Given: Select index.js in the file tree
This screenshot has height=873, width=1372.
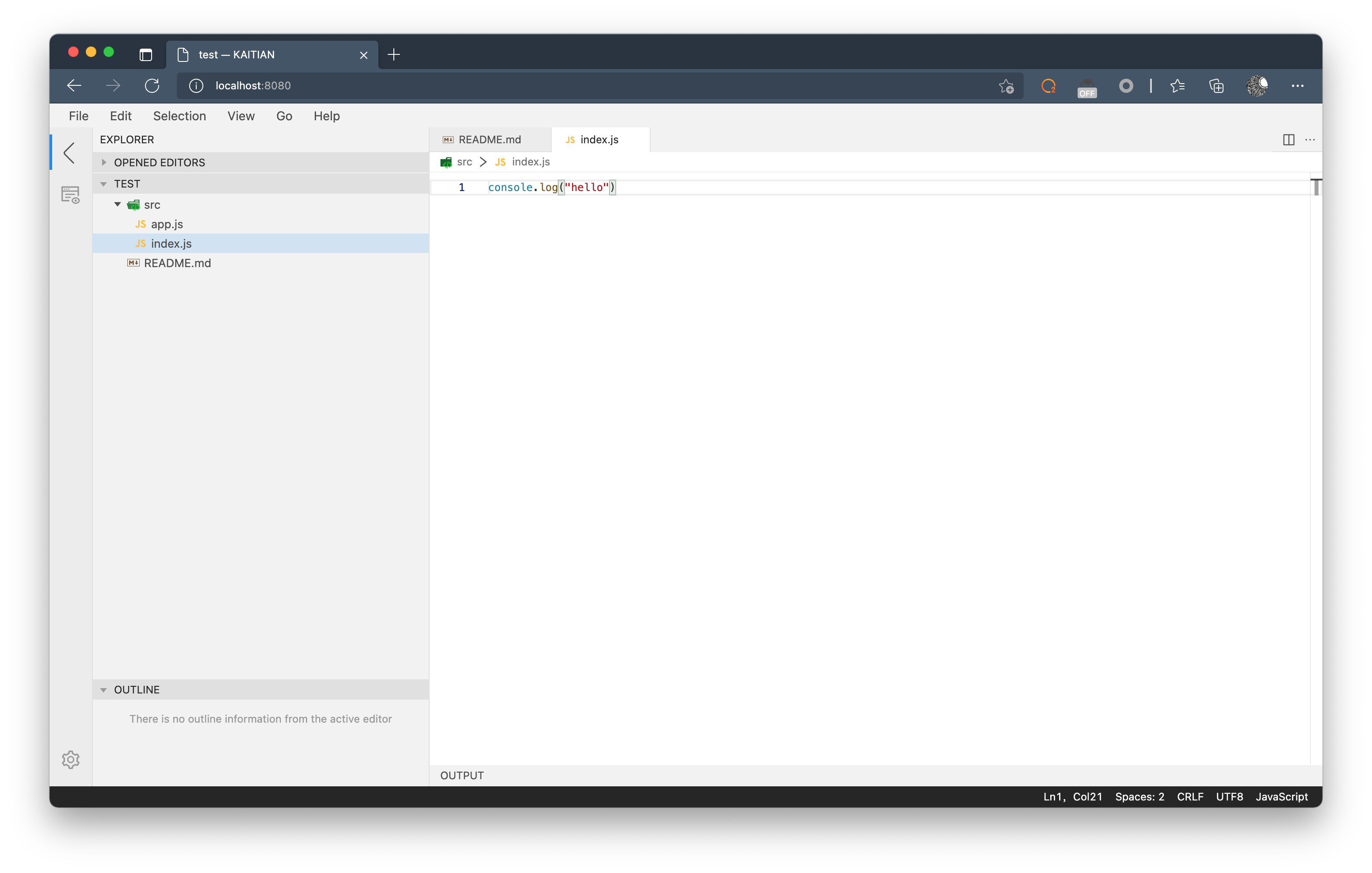Looking at the screenshot, I should (261, 244).
